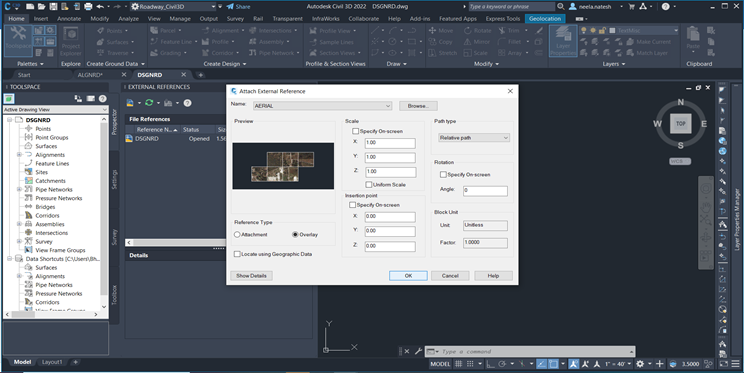The width and height of the screenshot is (744, 373).
Task: Tick the Uniform Scale checkbox
Action: pos(369,185)
